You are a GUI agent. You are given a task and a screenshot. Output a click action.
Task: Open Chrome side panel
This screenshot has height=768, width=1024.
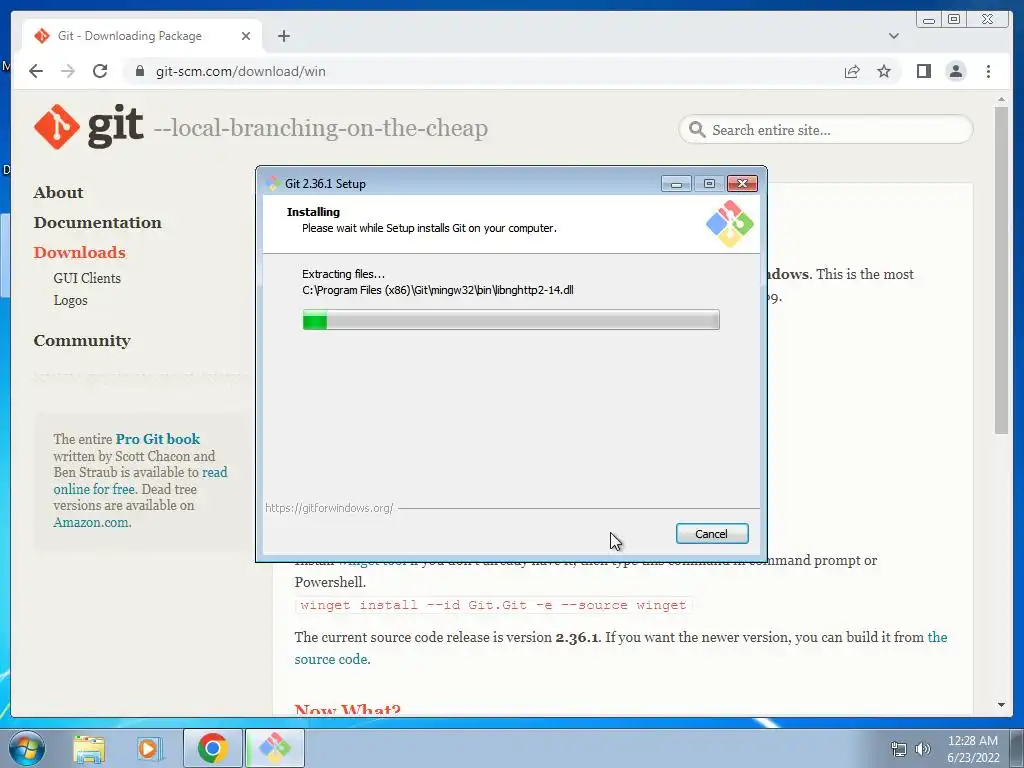click(923, 71)
